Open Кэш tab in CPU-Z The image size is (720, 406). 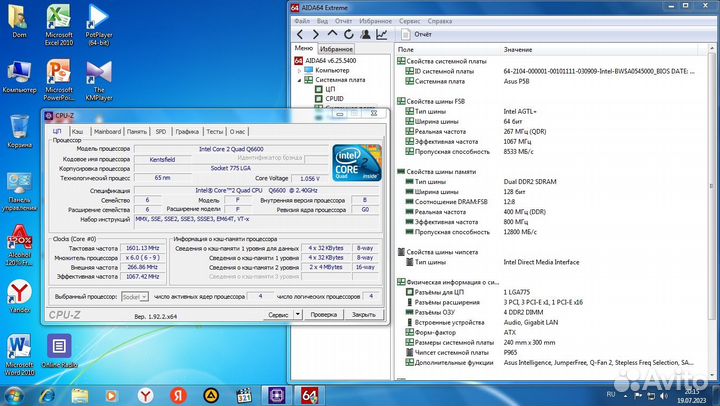click(x=78, y=131)
